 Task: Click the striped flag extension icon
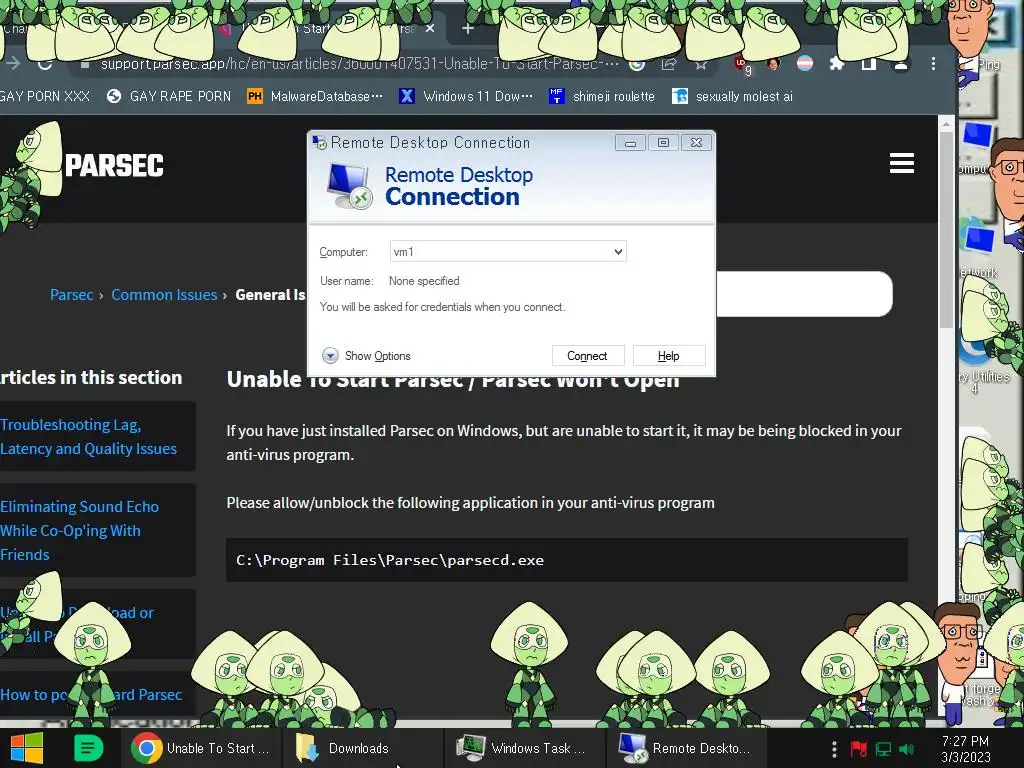tap(805, 63)
